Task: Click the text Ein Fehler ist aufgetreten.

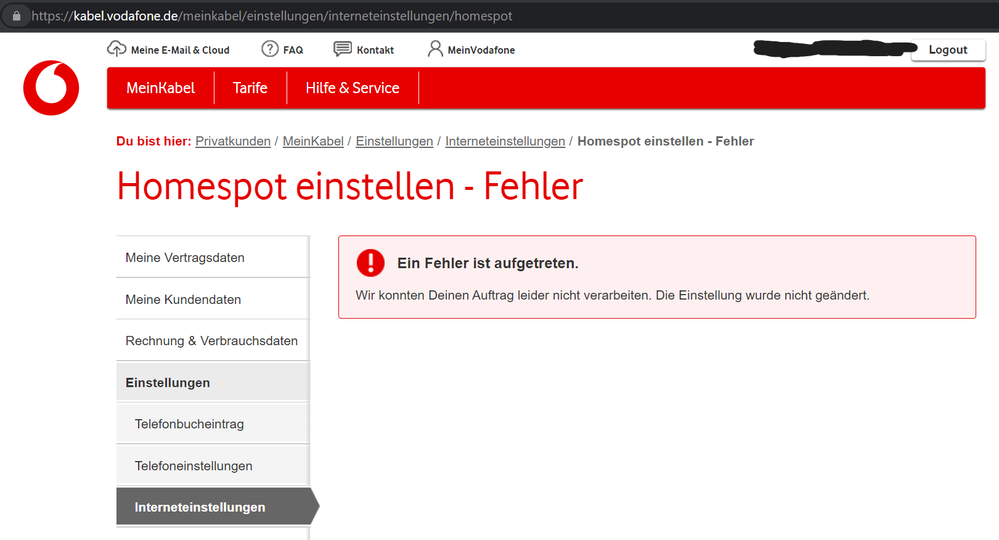Action: point(488,263)
